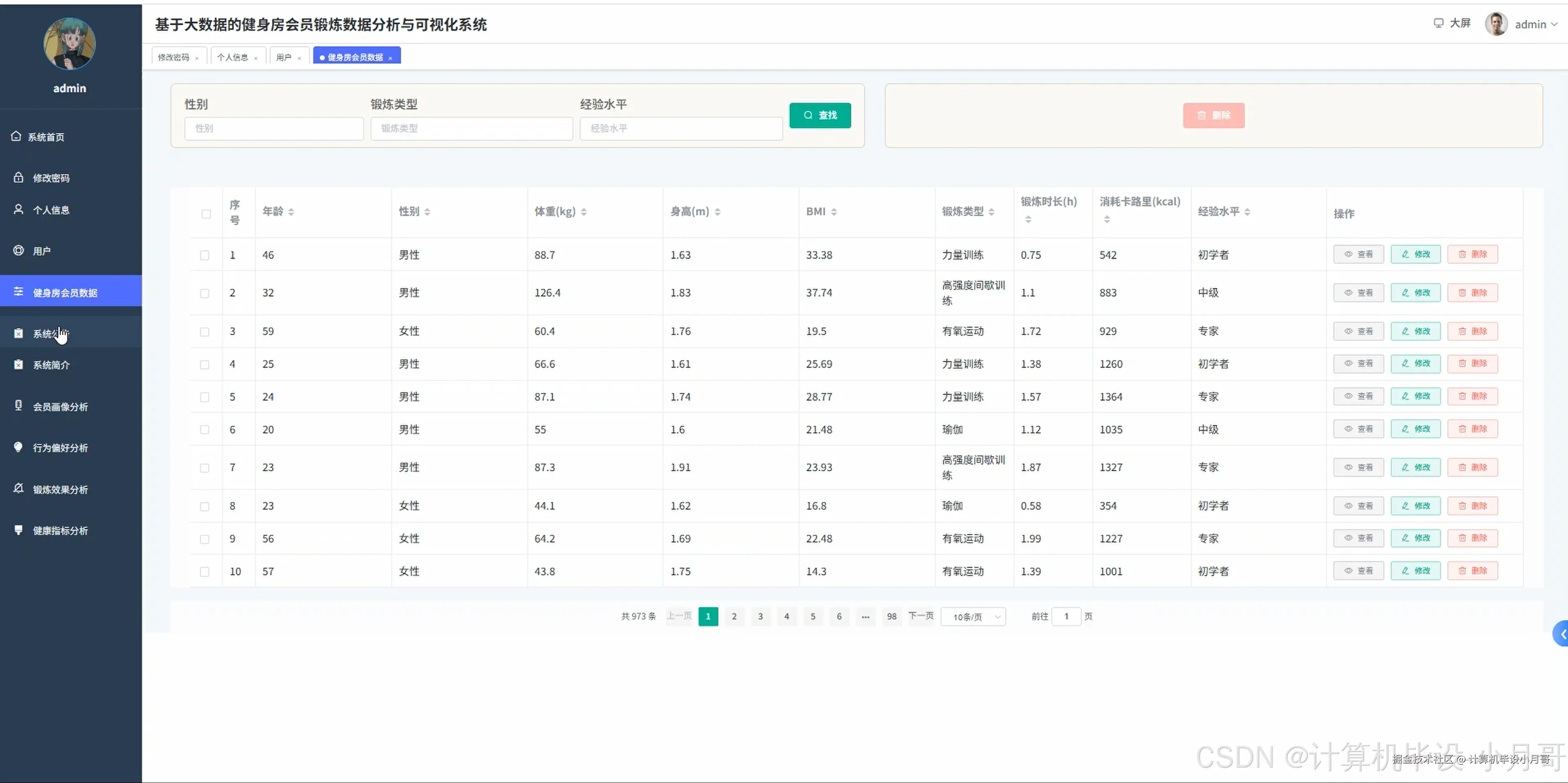Screen dimensions: 1568x783
Task: Click the icon beside 用户 in sidebar
Action: pyautogui.click(x=18, y=250)
